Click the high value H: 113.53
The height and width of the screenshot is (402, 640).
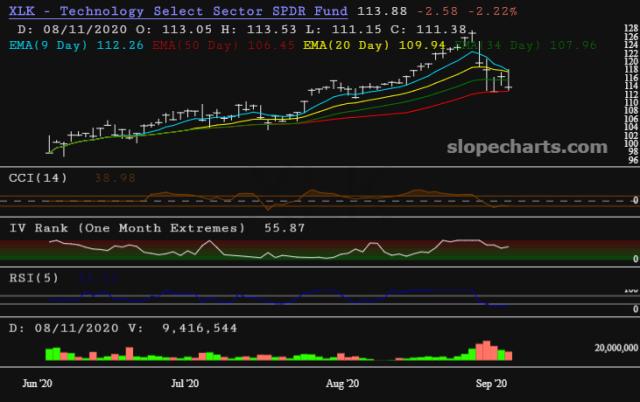[259, 29]
